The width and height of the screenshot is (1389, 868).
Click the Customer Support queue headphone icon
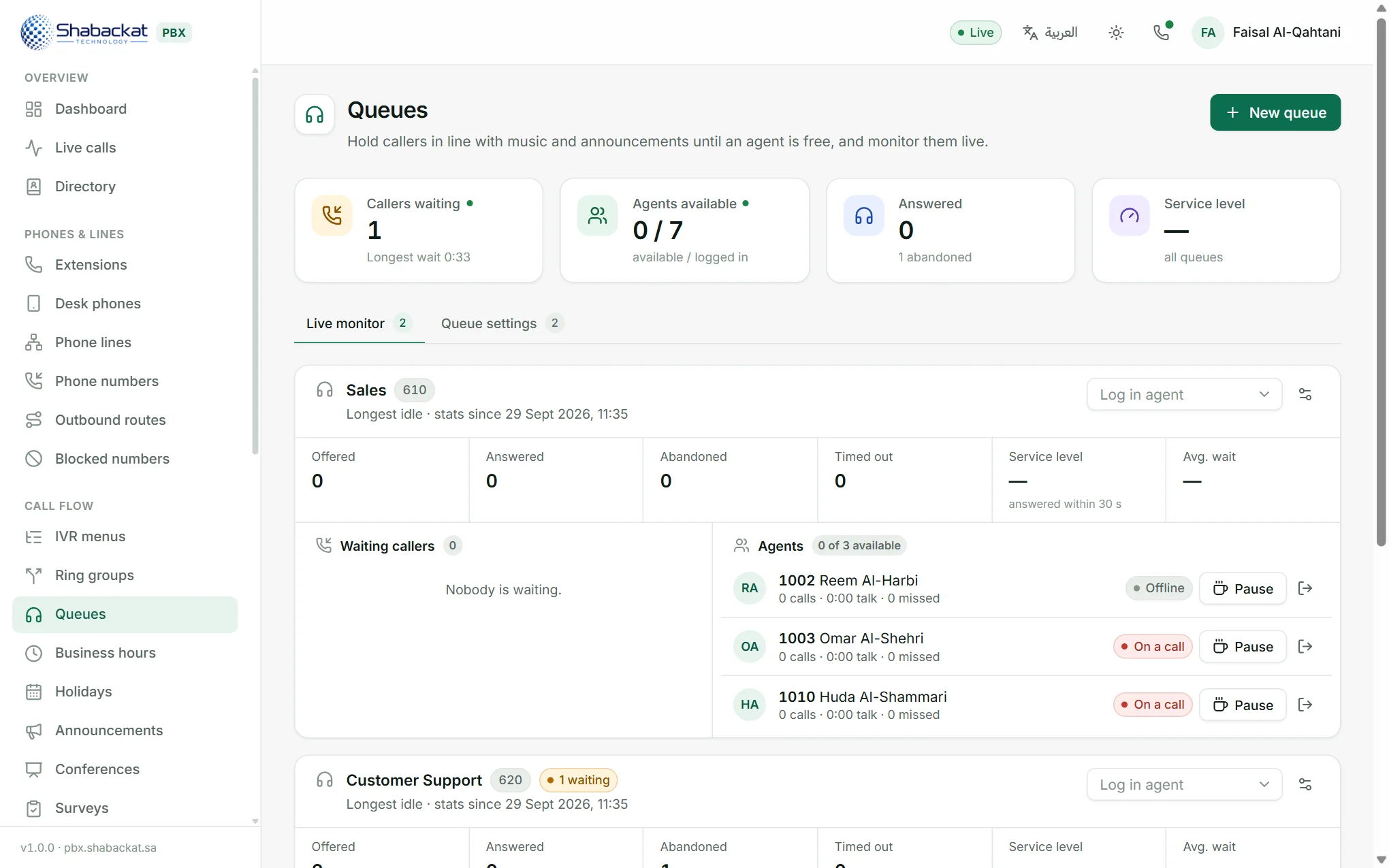click(x=325, y=780)
